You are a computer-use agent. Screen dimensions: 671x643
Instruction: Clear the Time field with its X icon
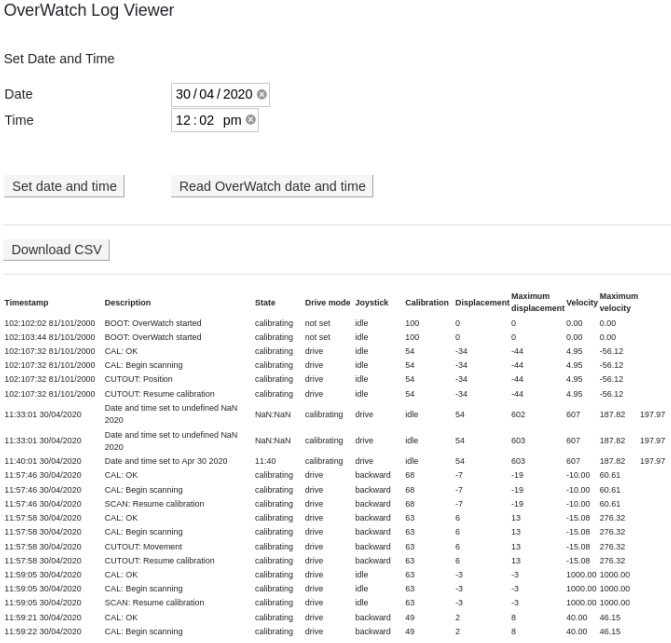click(x=251, y=120)
